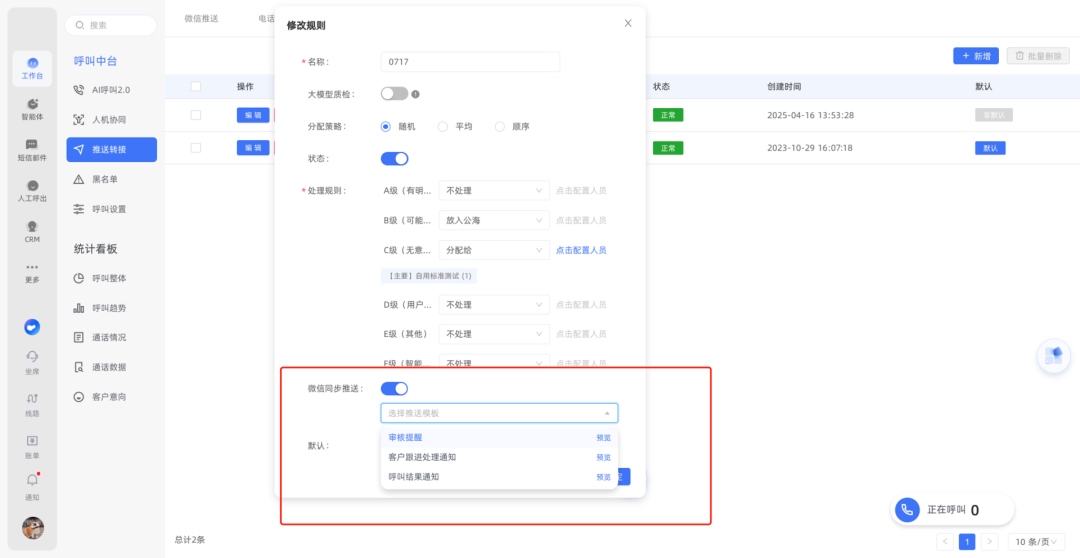
Task: Open the 10 条/页 page size dropdown
Action: click(1034, 541)
